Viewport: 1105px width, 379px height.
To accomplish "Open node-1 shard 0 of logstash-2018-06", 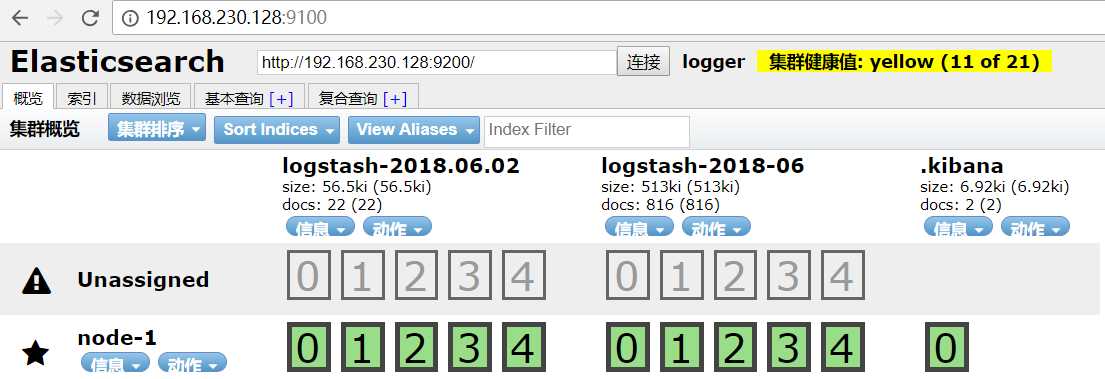I will coord(627,347).
